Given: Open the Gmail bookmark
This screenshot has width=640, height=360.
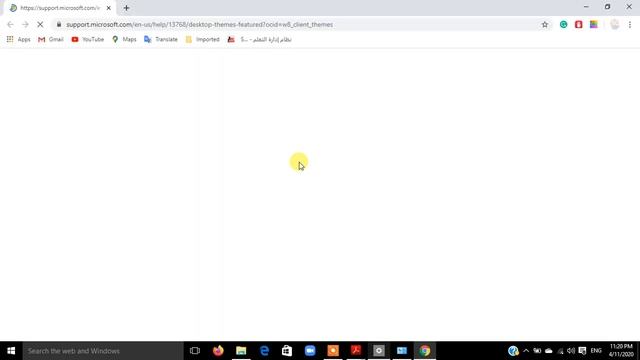Looking at the screenshot, I should click(x=51, y=39).
